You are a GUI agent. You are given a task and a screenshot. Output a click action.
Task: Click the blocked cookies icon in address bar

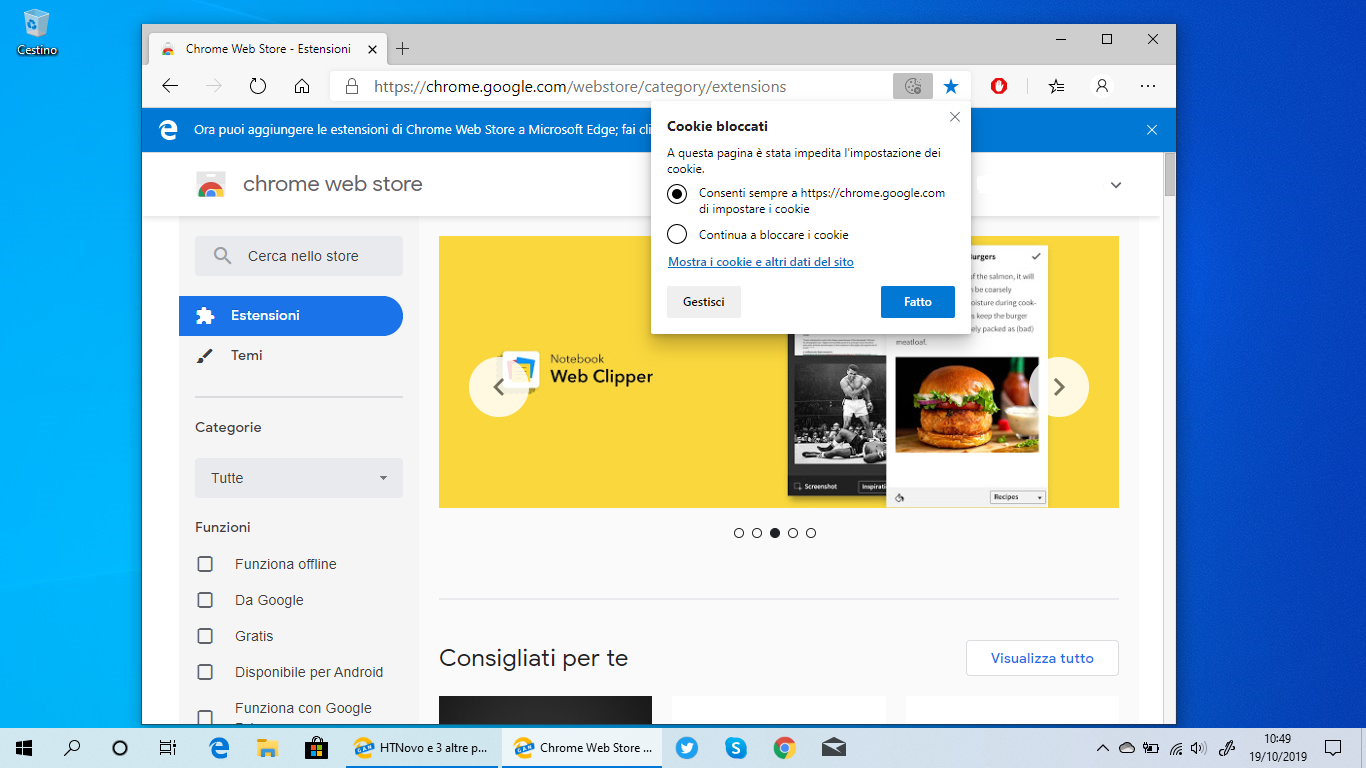point(913,86)
